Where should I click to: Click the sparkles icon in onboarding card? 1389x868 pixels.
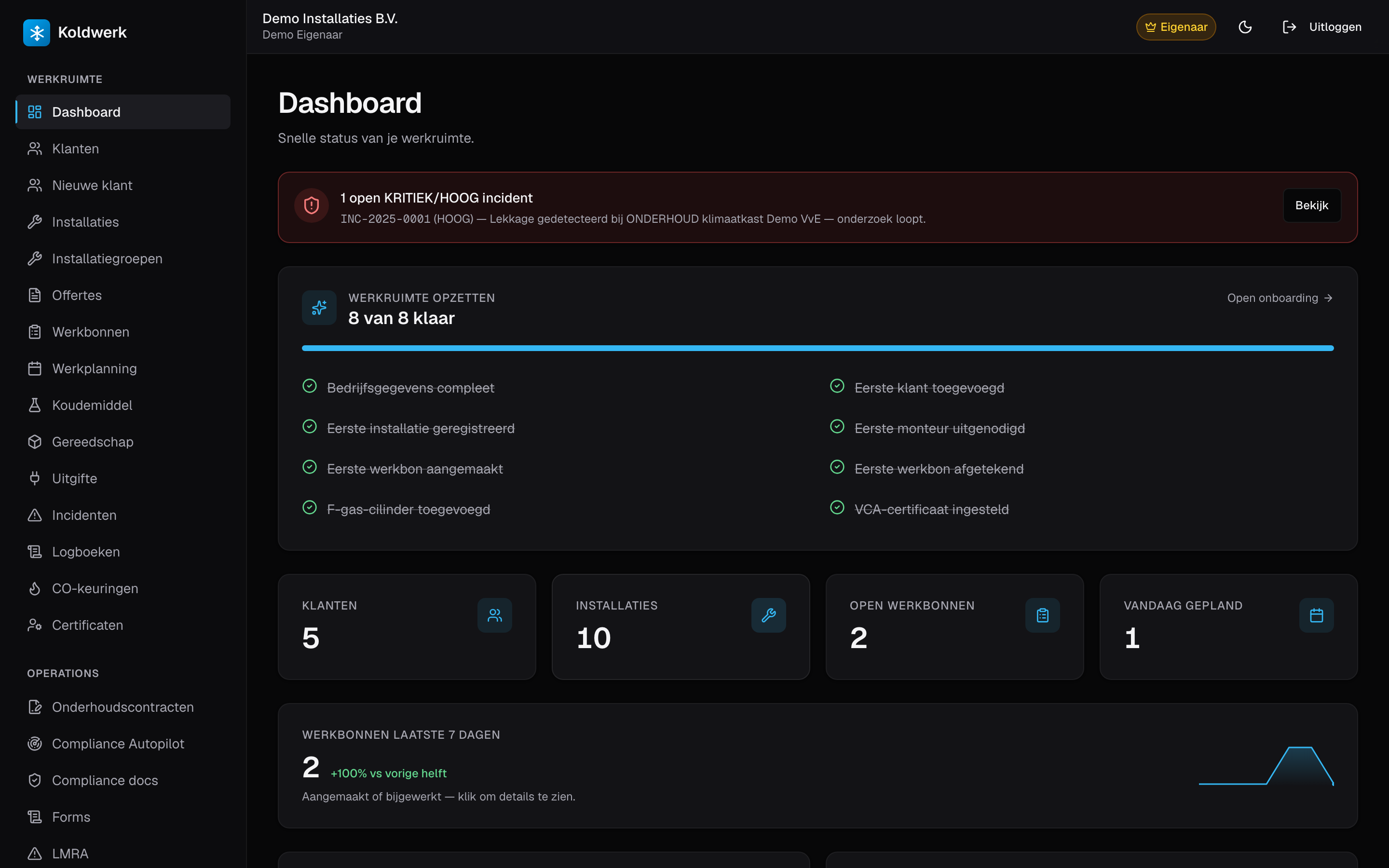coord(319,308)
